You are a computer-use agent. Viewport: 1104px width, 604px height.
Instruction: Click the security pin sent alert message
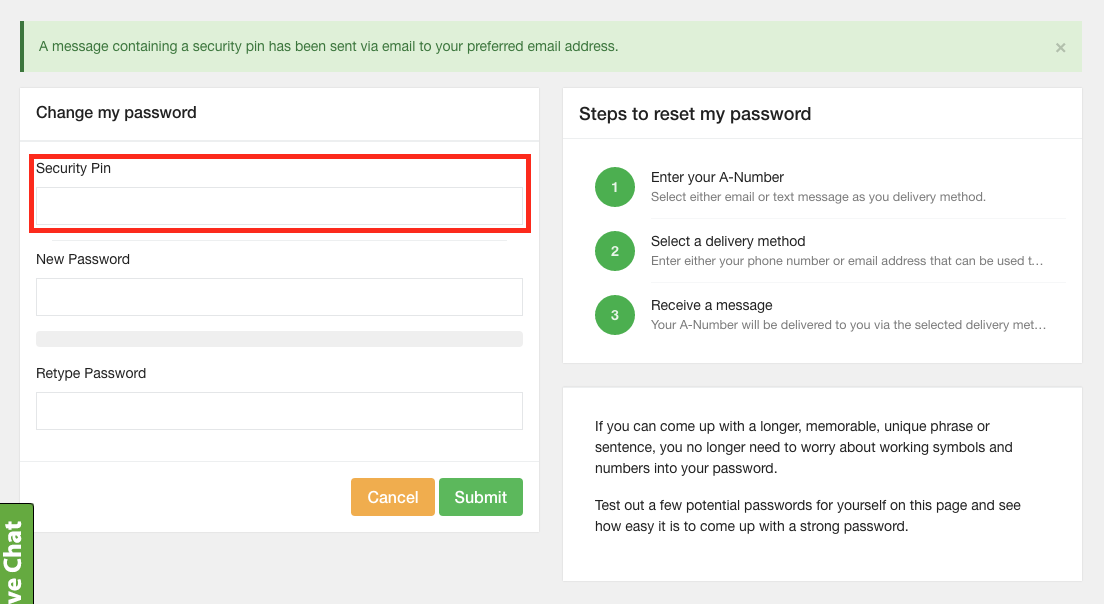tap(328, 47)
